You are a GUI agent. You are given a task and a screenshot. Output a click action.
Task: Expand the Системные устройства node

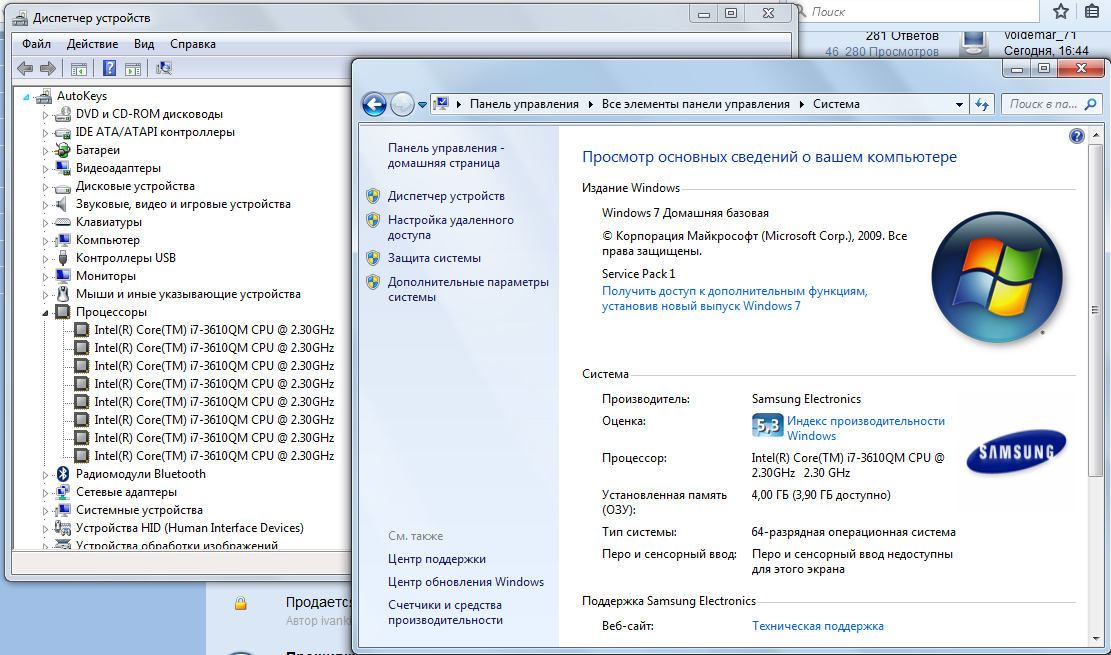click(45, 510)
